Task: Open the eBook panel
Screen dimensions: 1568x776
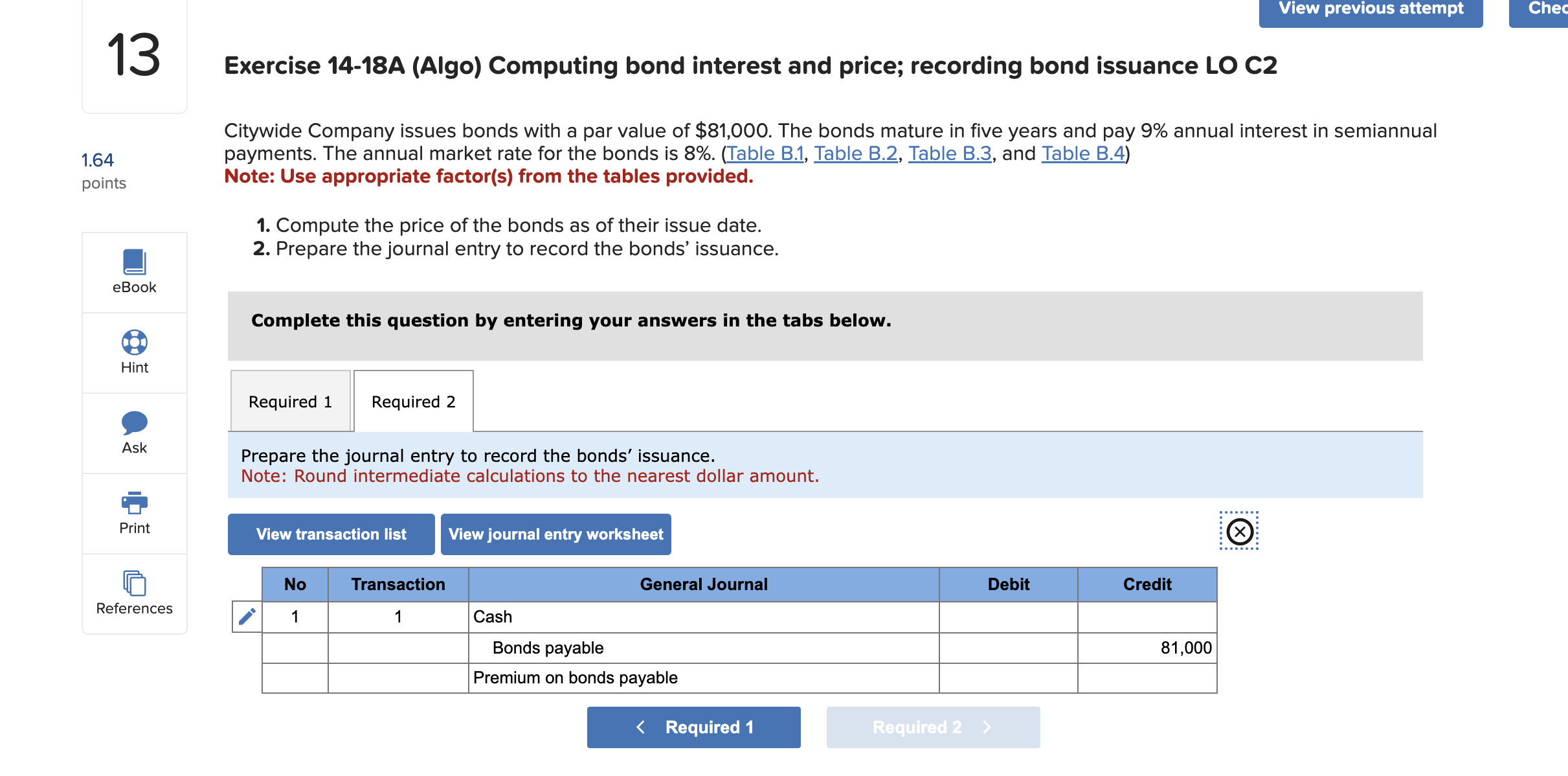Action: point(133,272)
